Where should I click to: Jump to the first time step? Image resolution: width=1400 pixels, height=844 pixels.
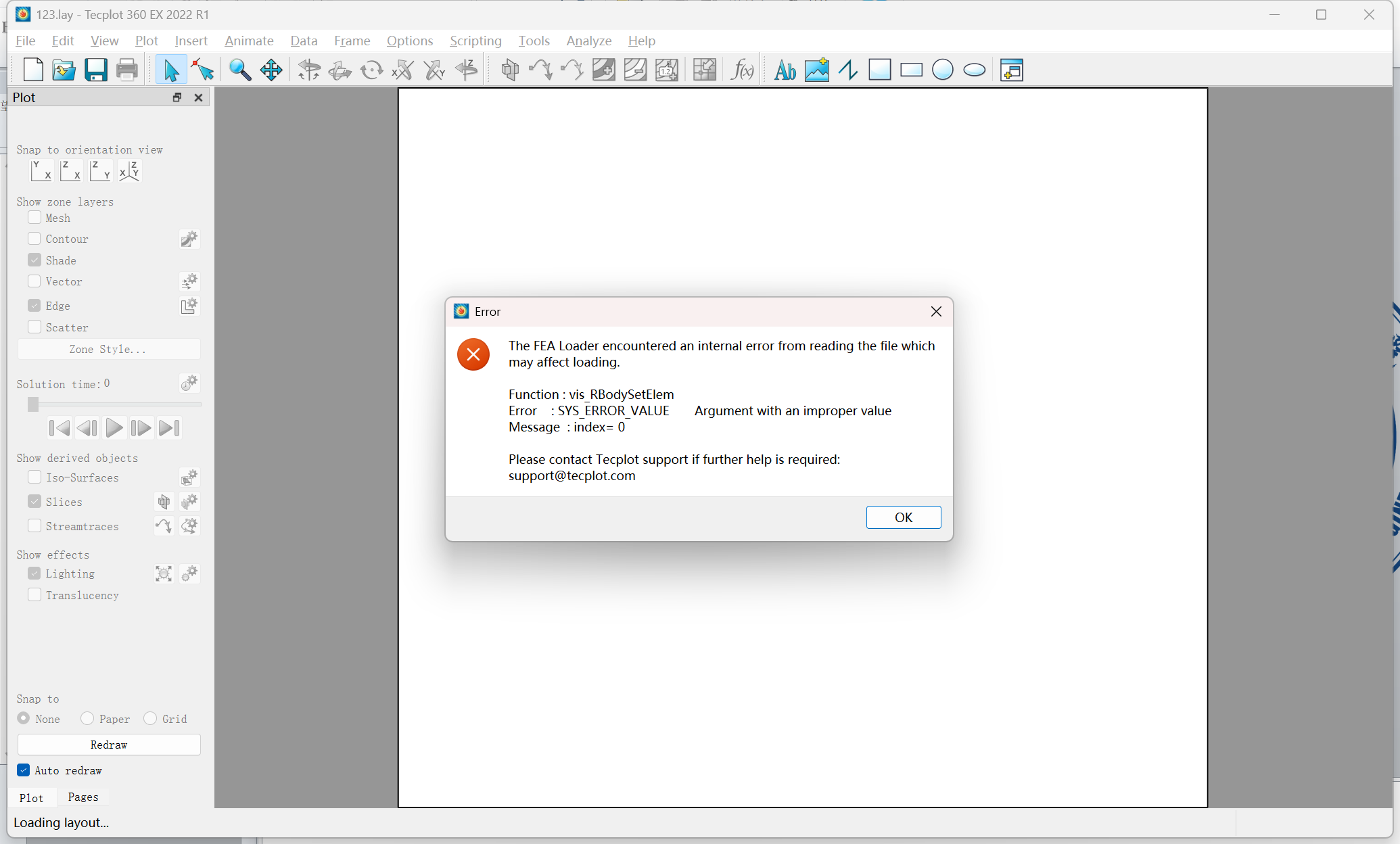tap(60, 427)
